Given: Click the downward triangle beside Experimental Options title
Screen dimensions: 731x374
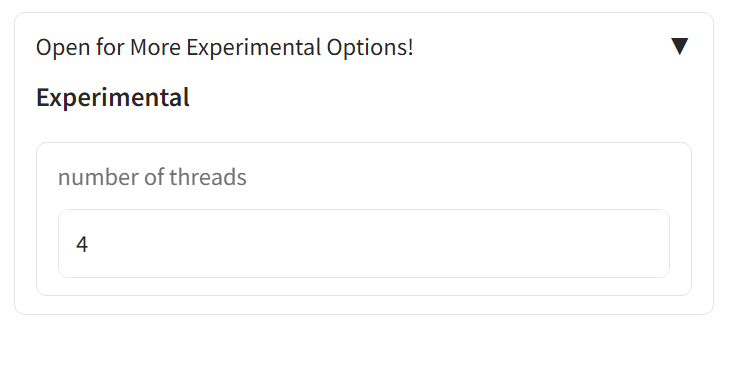Looking at the screenshot, I should pos(679,46).
